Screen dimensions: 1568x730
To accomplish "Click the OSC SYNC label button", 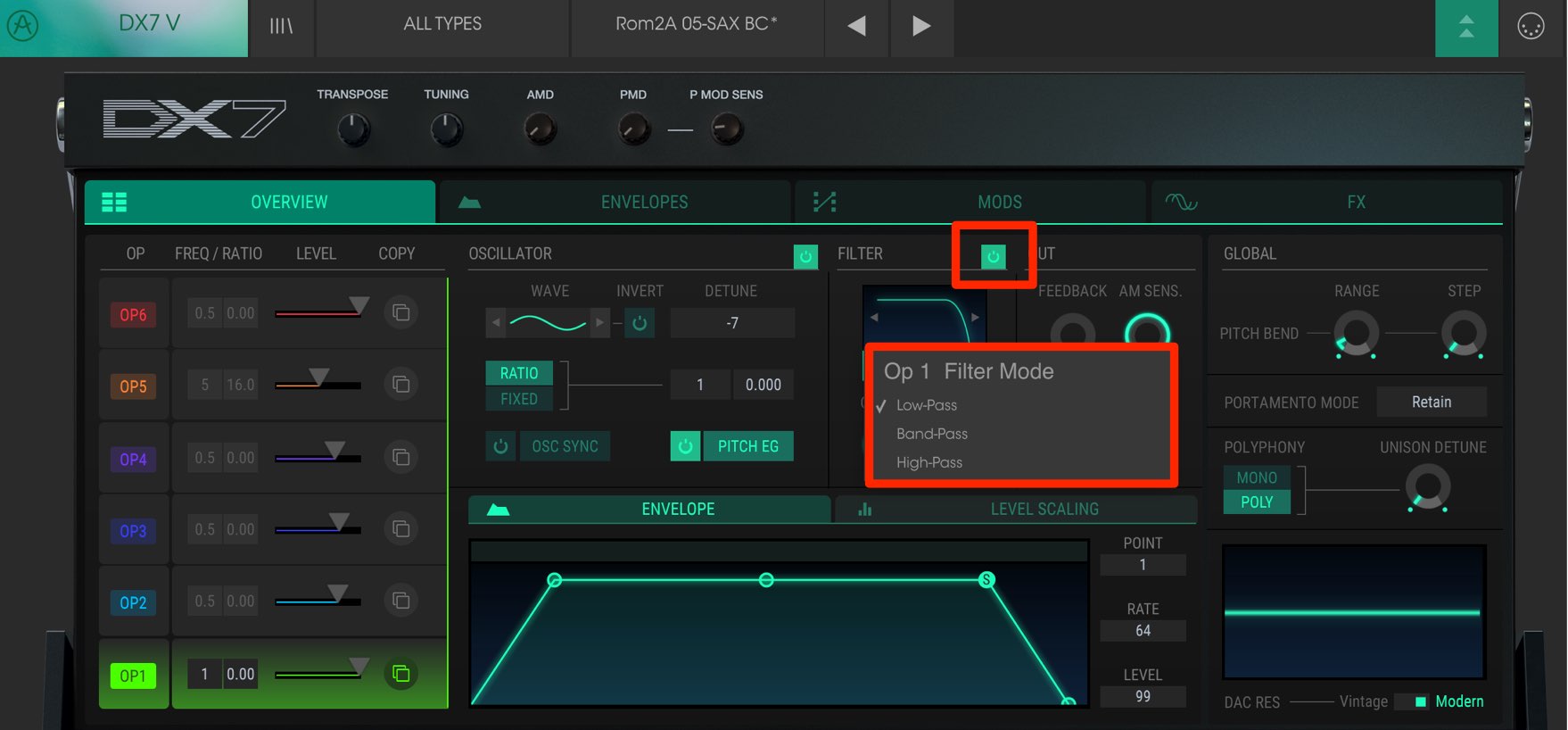I will (565, 446).
